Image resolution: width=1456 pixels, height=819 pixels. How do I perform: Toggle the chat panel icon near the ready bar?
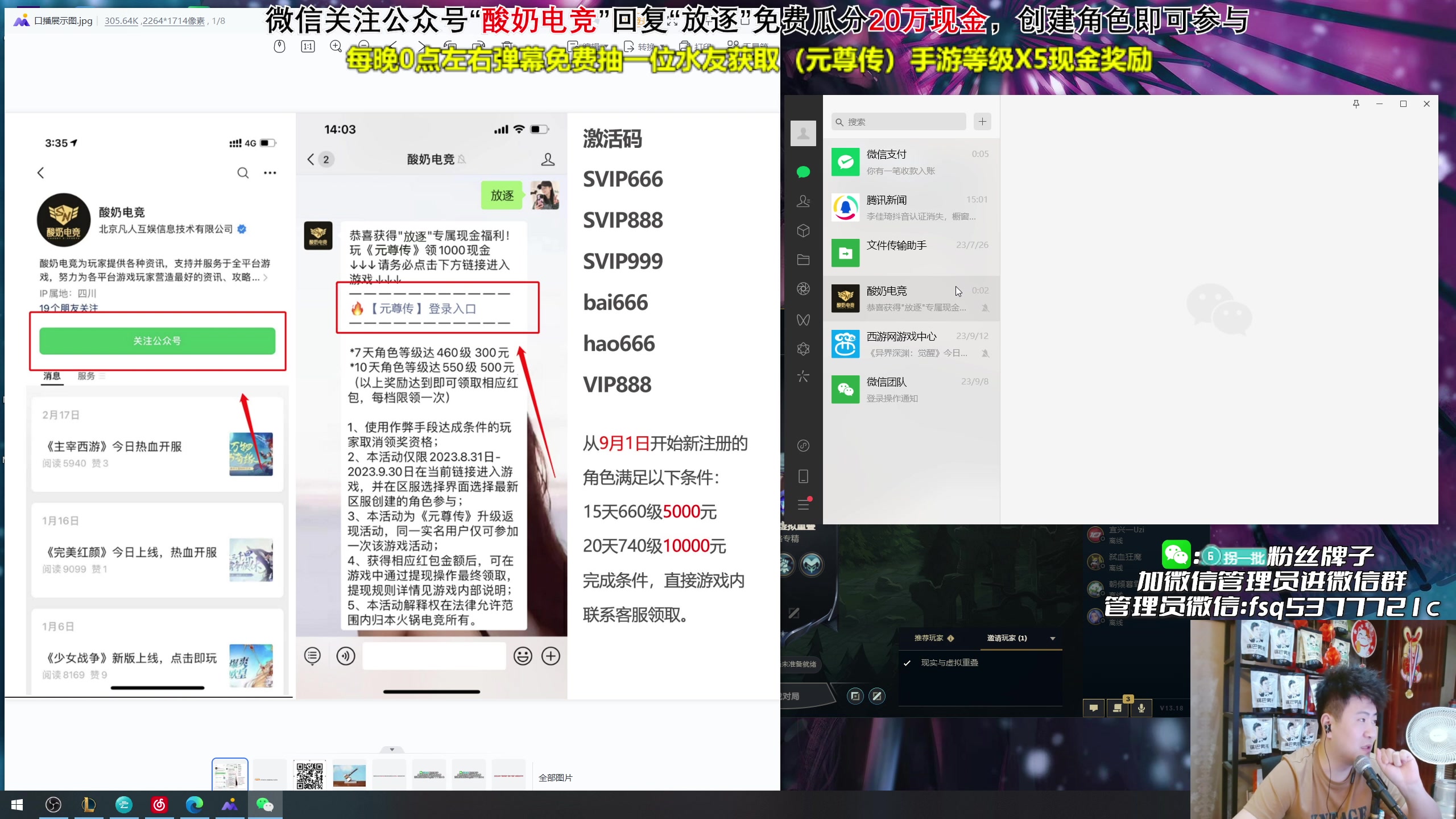(x=1093, y=708)
